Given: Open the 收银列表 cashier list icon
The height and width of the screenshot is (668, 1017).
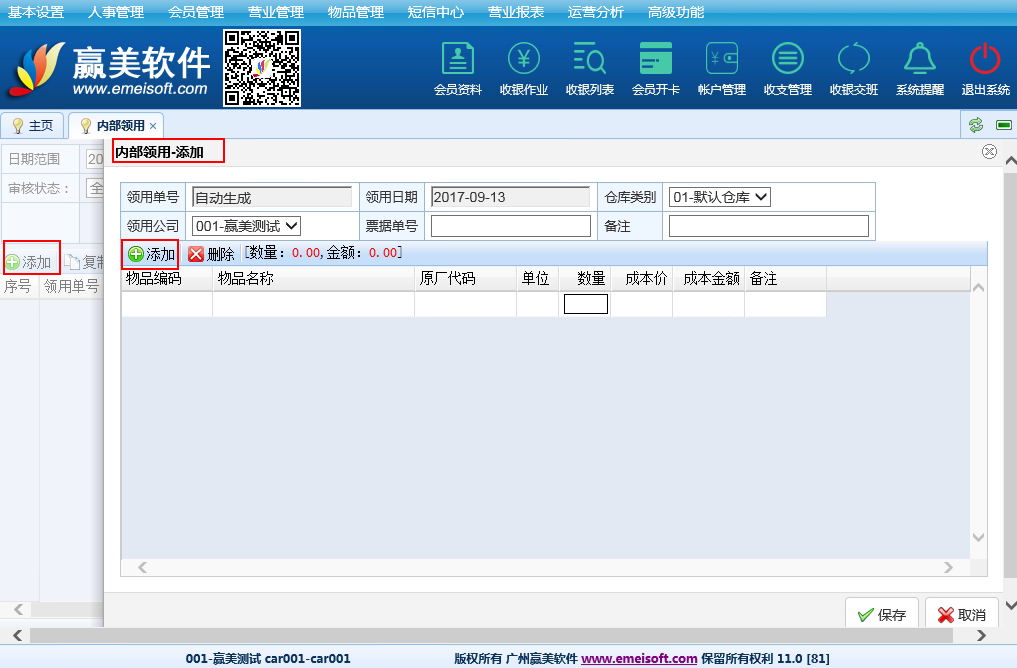Looking at the screenshot, I should click(x=589, y=60).
